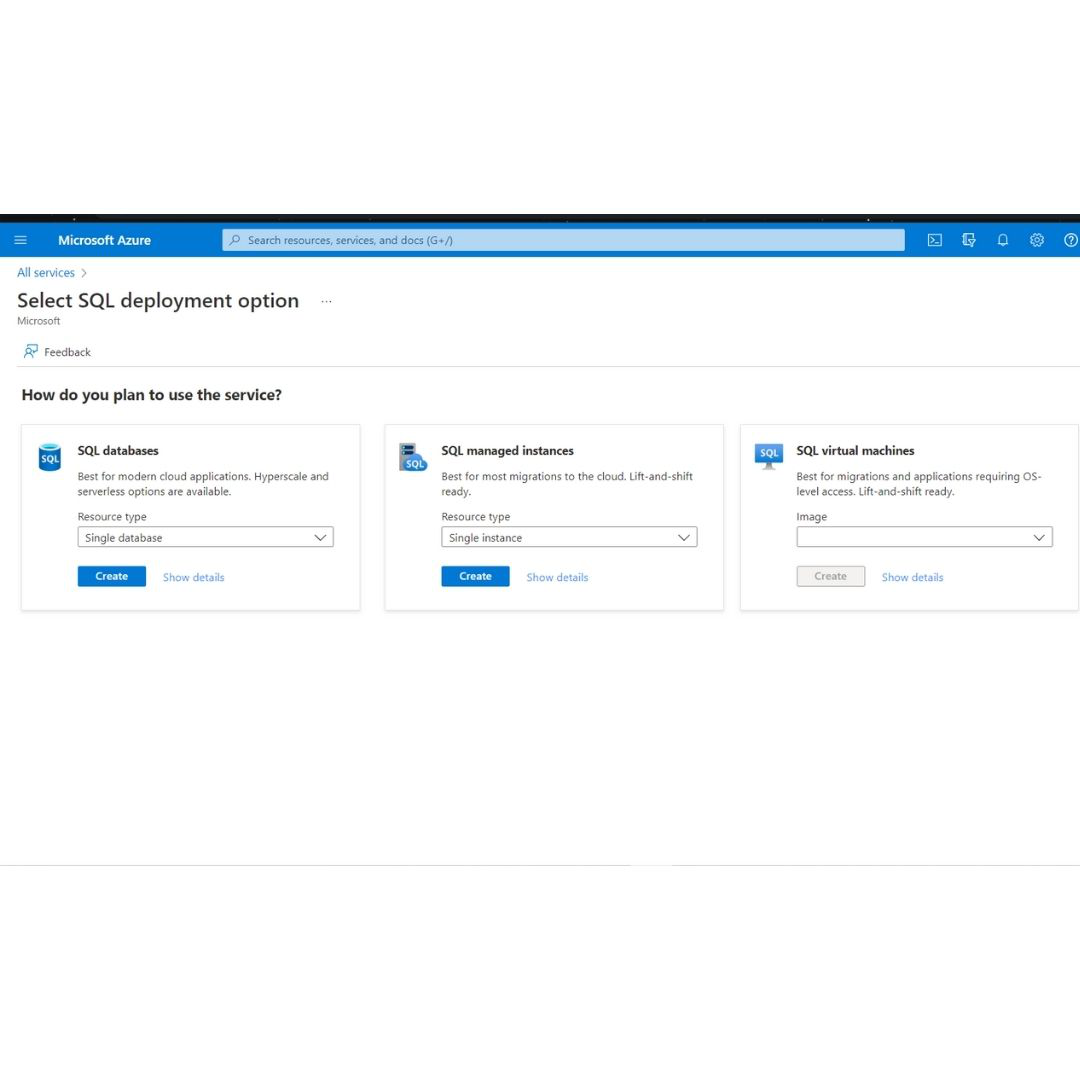1080x1080 pixels.
Task: Create a SQL database
Action: click(112, 577)
